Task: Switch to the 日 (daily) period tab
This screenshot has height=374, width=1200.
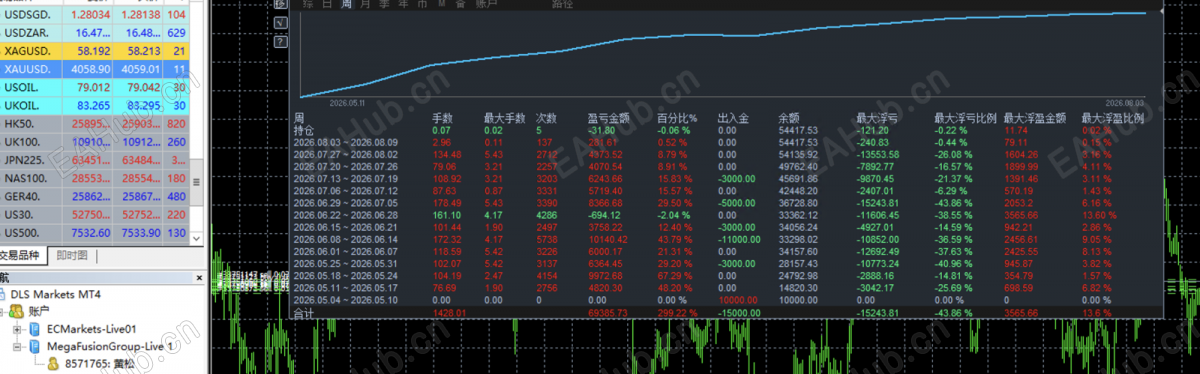Action: coord(327,5)
